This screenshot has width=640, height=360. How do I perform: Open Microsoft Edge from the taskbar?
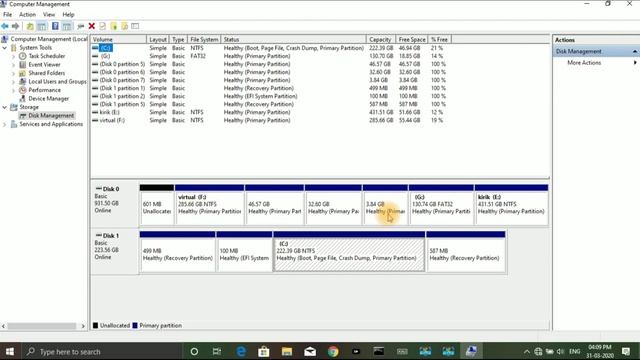pyautogui.click(x=241, y=351)
